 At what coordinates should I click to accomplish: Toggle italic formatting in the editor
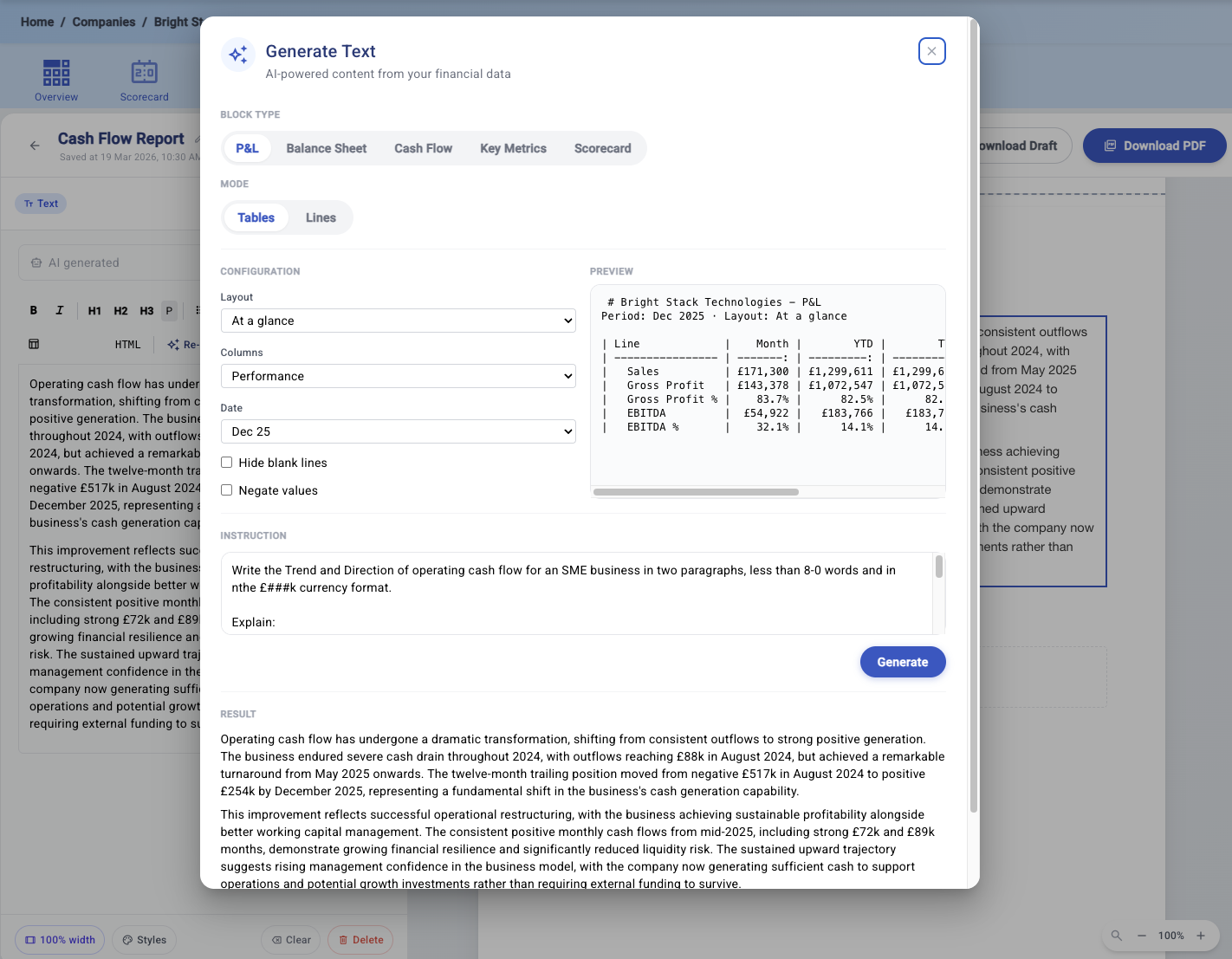(60, 310)
